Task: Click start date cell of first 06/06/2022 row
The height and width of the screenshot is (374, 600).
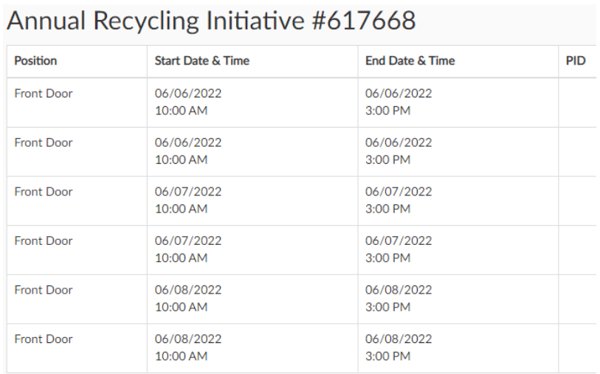Action: pos(253,103)
